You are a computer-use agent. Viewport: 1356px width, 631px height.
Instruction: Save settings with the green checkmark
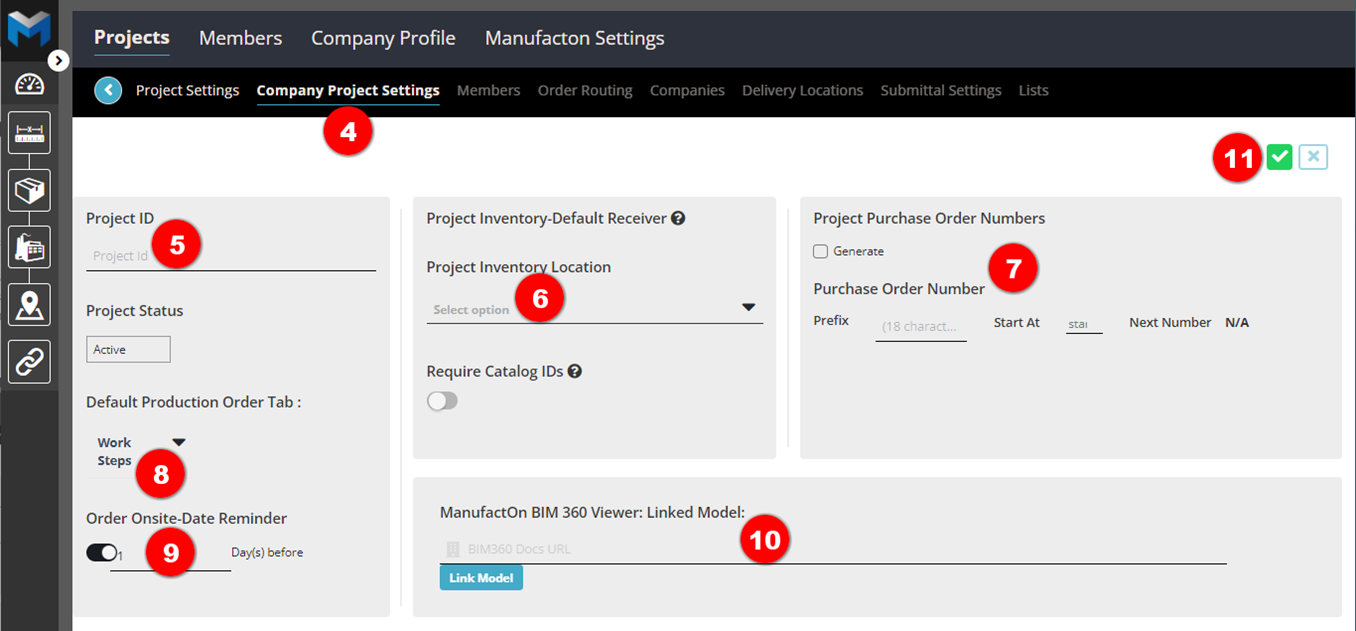(1279, 157)
